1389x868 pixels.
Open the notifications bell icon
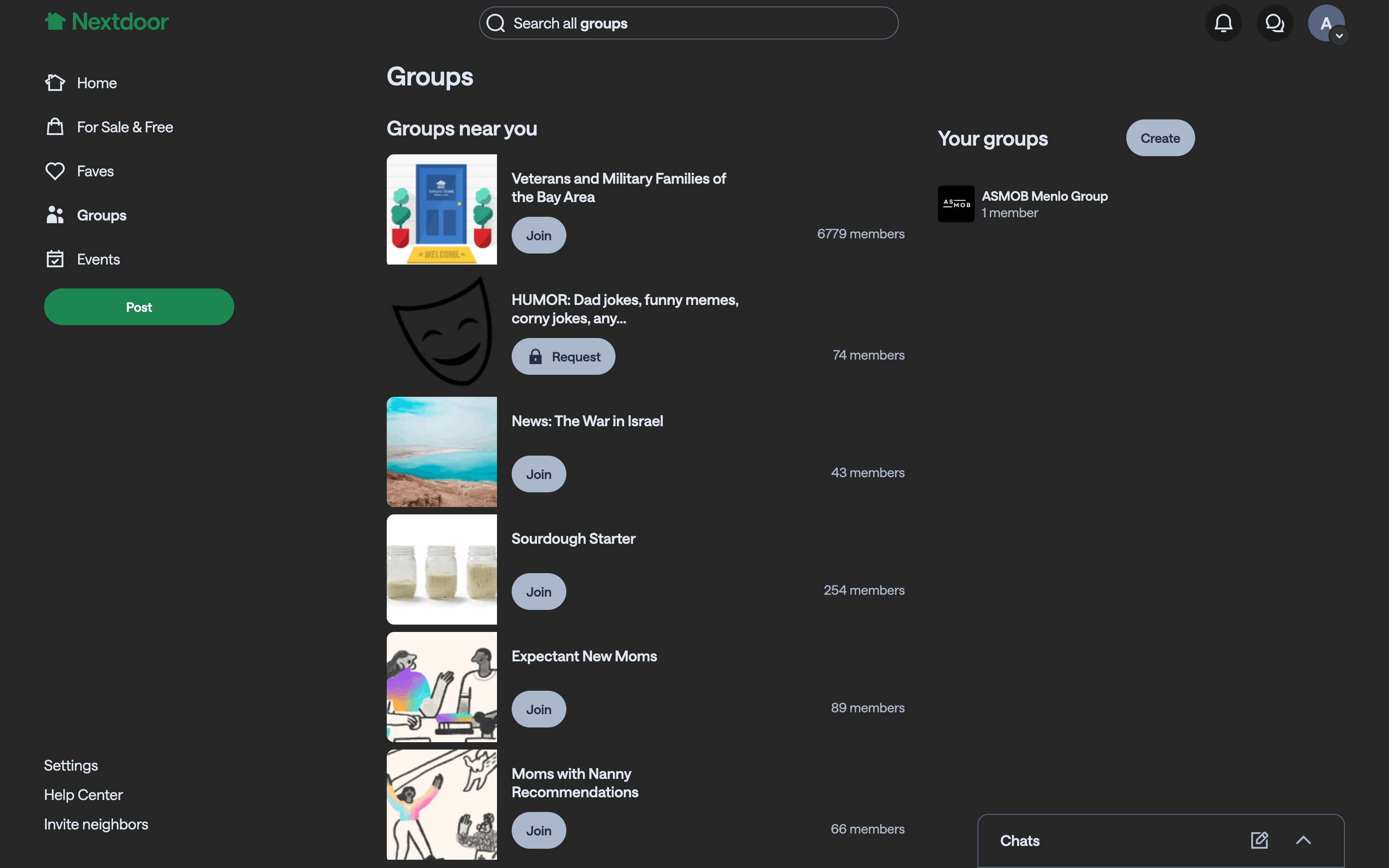coord(1223,23)
